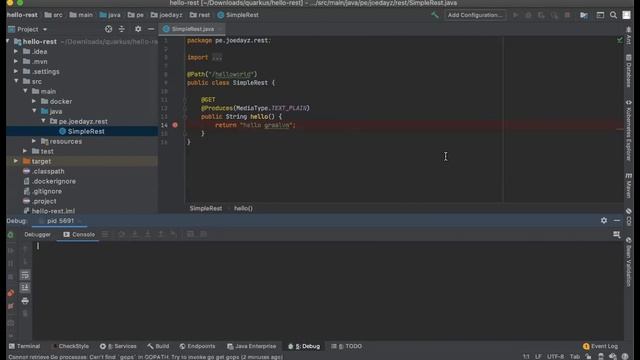Switch to the Console tab
Viewport: 640px width, 360px height.
click(79, 234)
